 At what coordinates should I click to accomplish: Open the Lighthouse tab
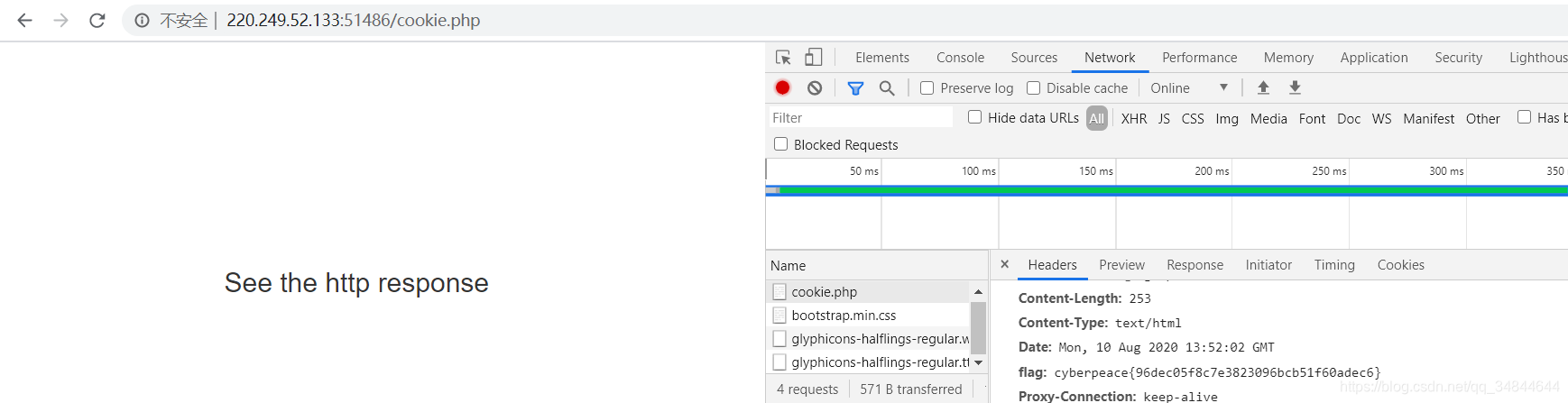pos(1537,57)
